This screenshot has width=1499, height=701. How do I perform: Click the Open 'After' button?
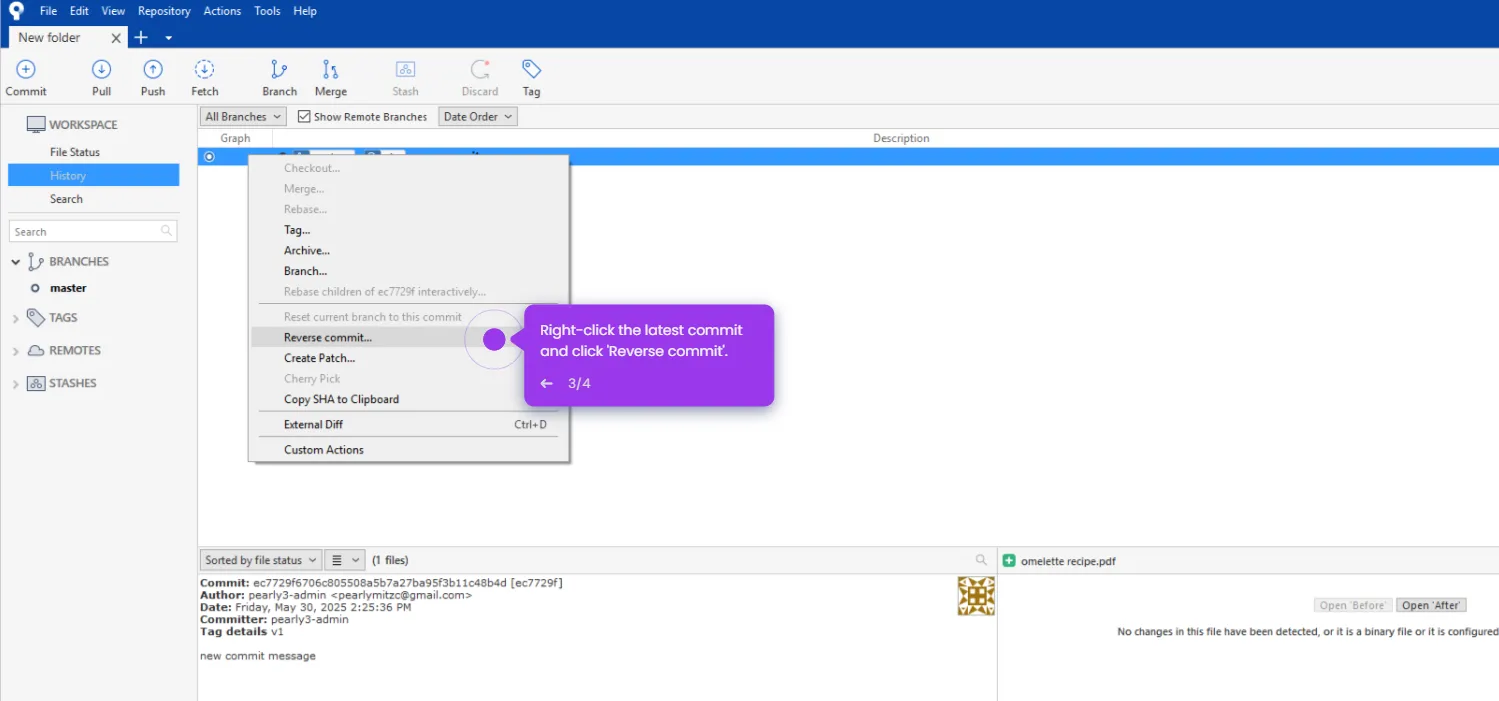coord(1430,605)
